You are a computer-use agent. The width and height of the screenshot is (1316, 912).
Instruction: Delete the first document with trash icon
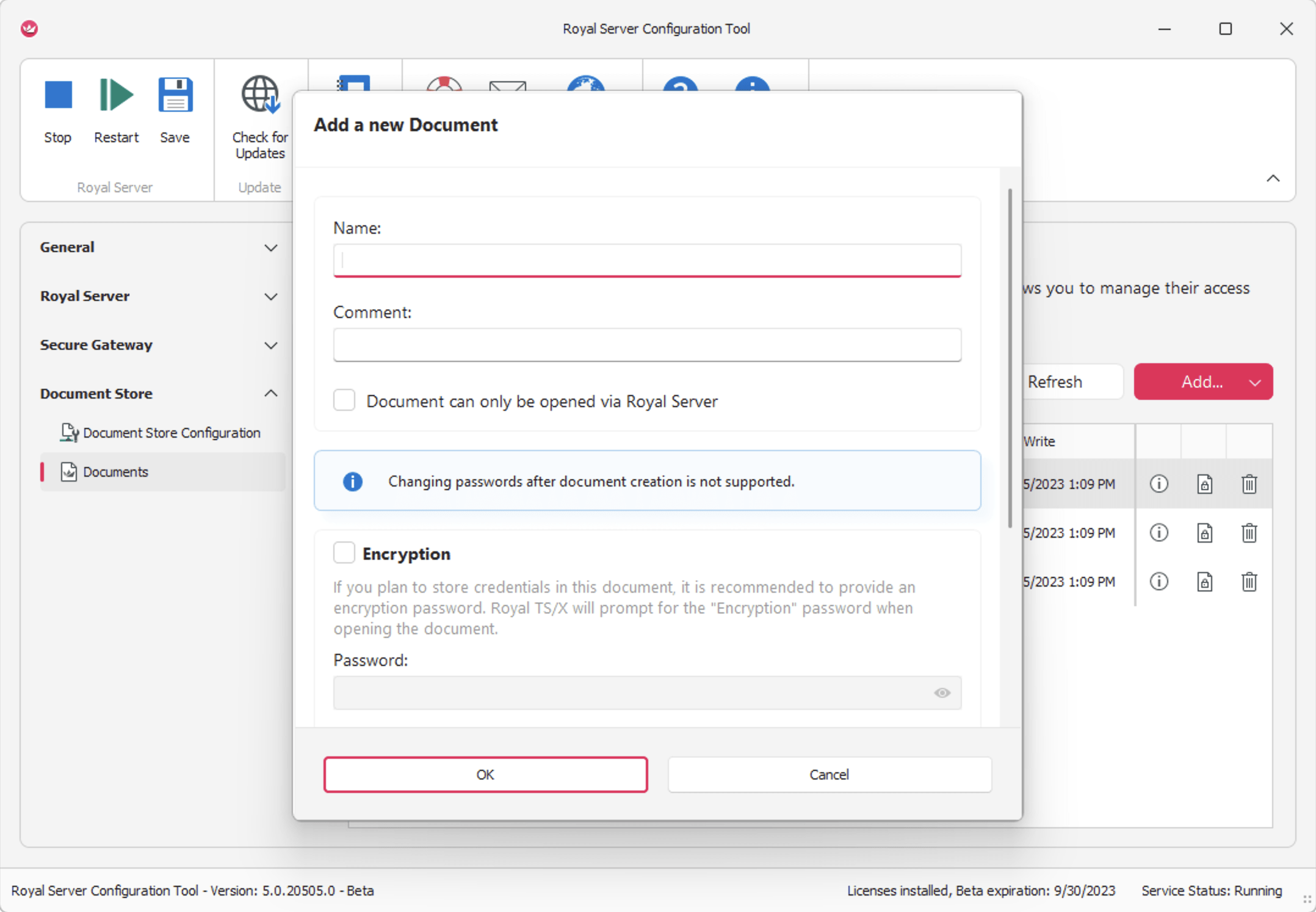(1249, 484)
